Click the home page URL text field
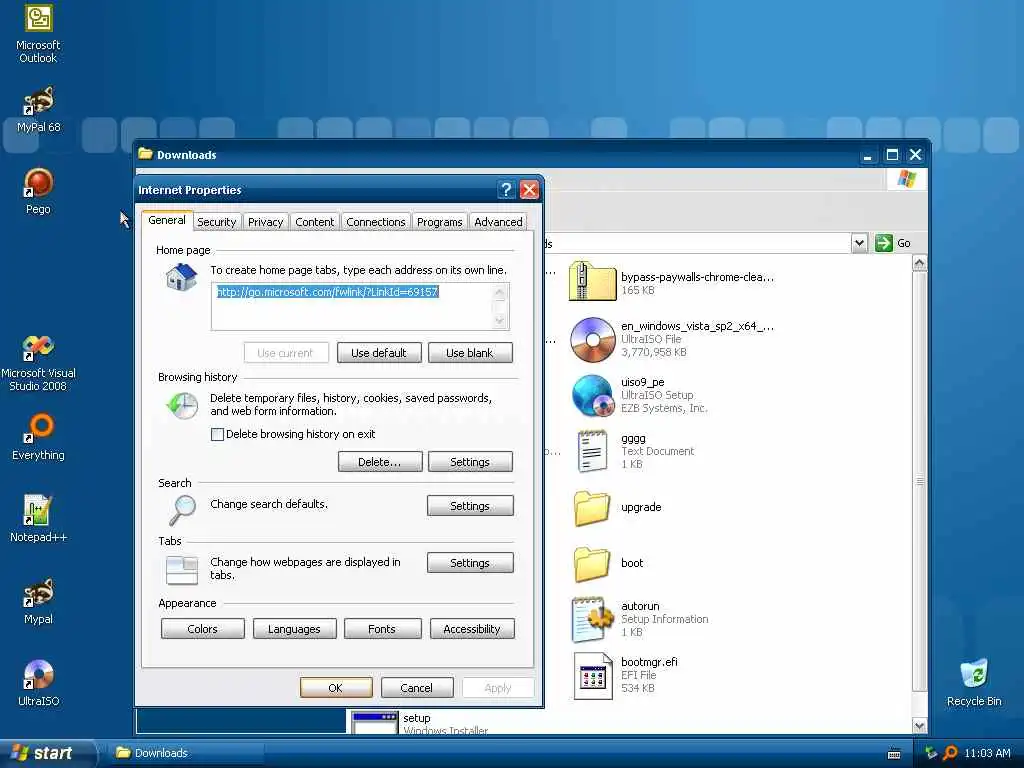The height and width of the screenshot is (768, 1024). (360, 306)
